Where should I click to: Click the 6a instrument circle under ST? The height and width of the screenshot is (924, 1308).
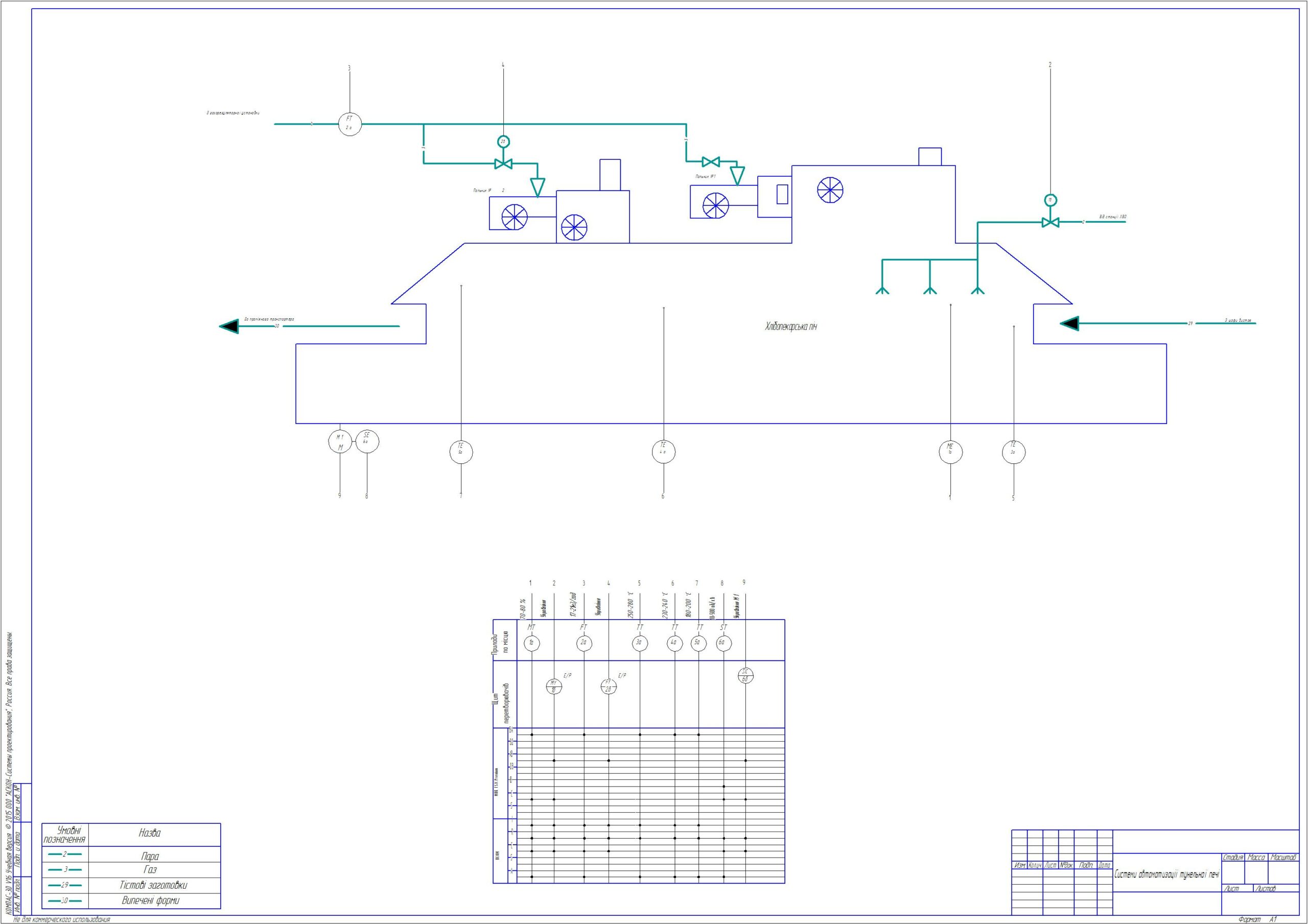(723, 643)
